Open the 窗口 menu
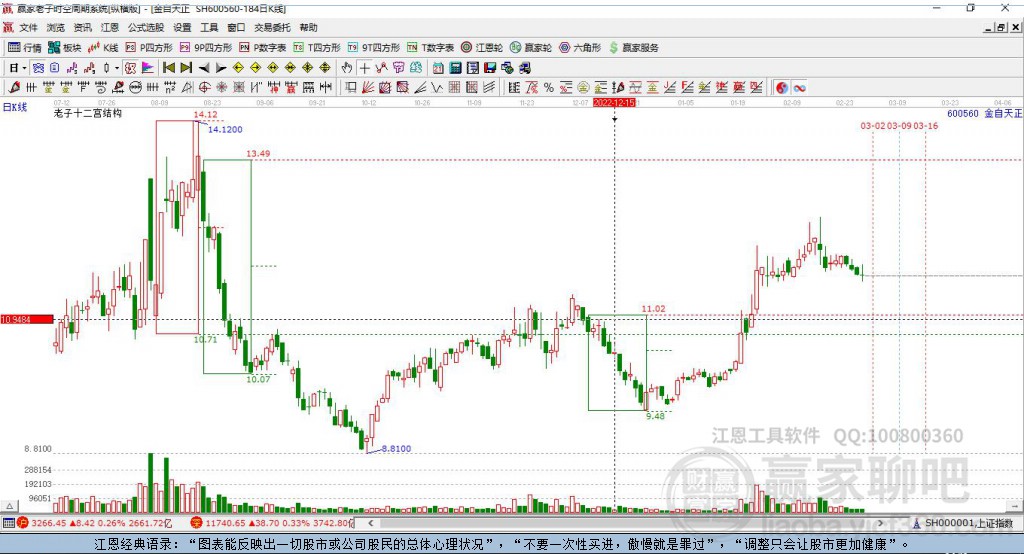 236,27
